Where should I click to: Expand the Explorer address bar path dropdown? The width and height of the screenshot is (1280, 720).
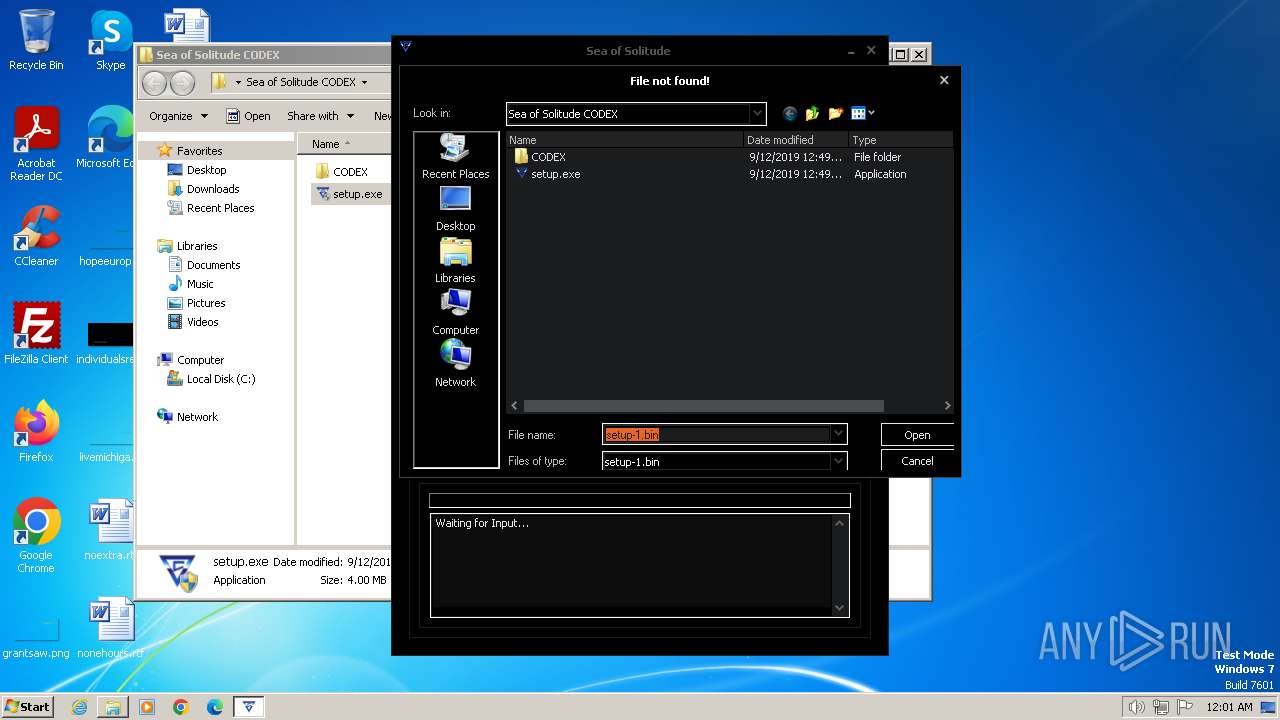click(x=364, y=82)
